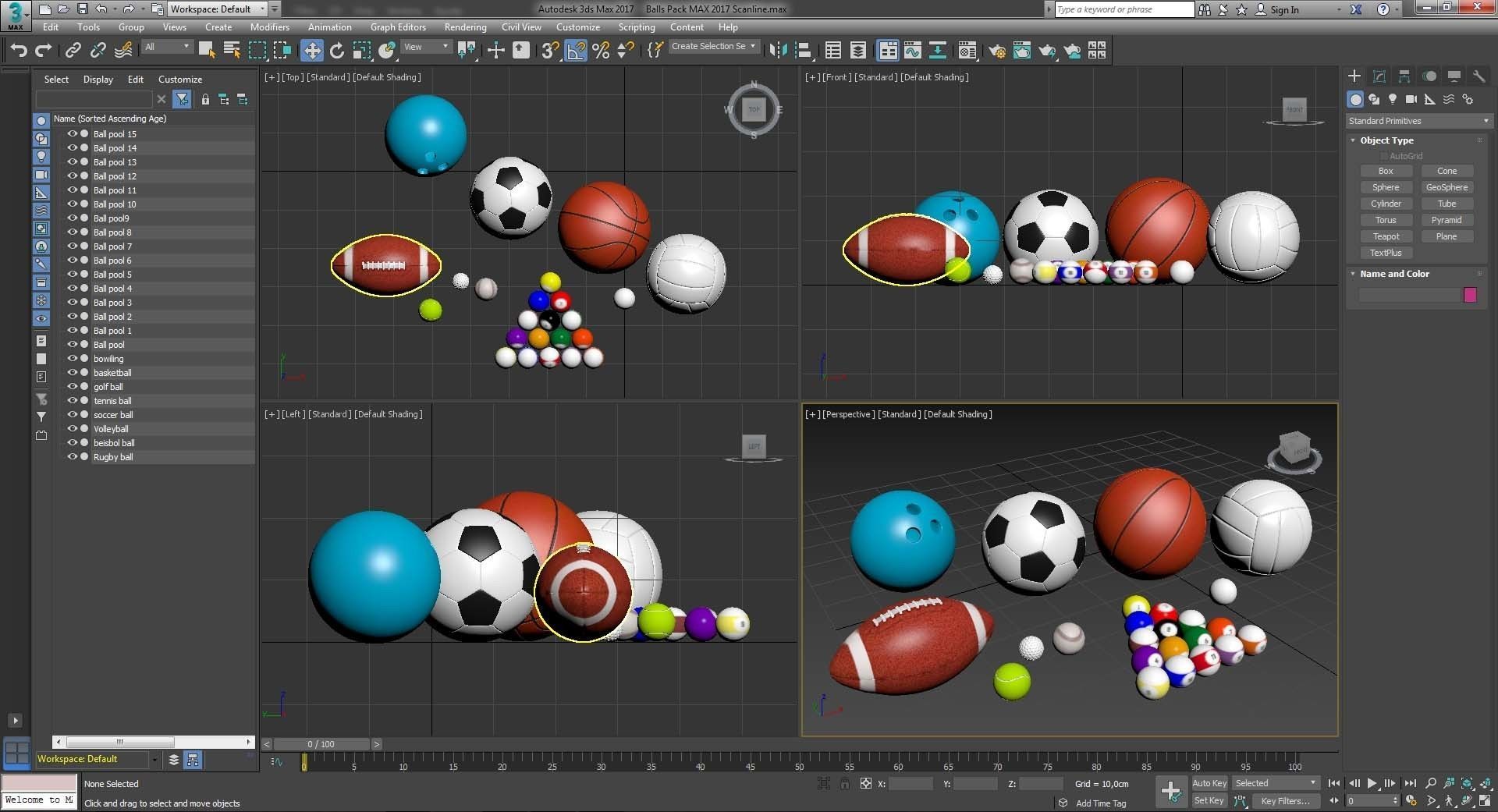The width and height of the screenshot is (1498, 812).
Task: Open the reference coordinate View dropdown
Action: coord(425,47)
